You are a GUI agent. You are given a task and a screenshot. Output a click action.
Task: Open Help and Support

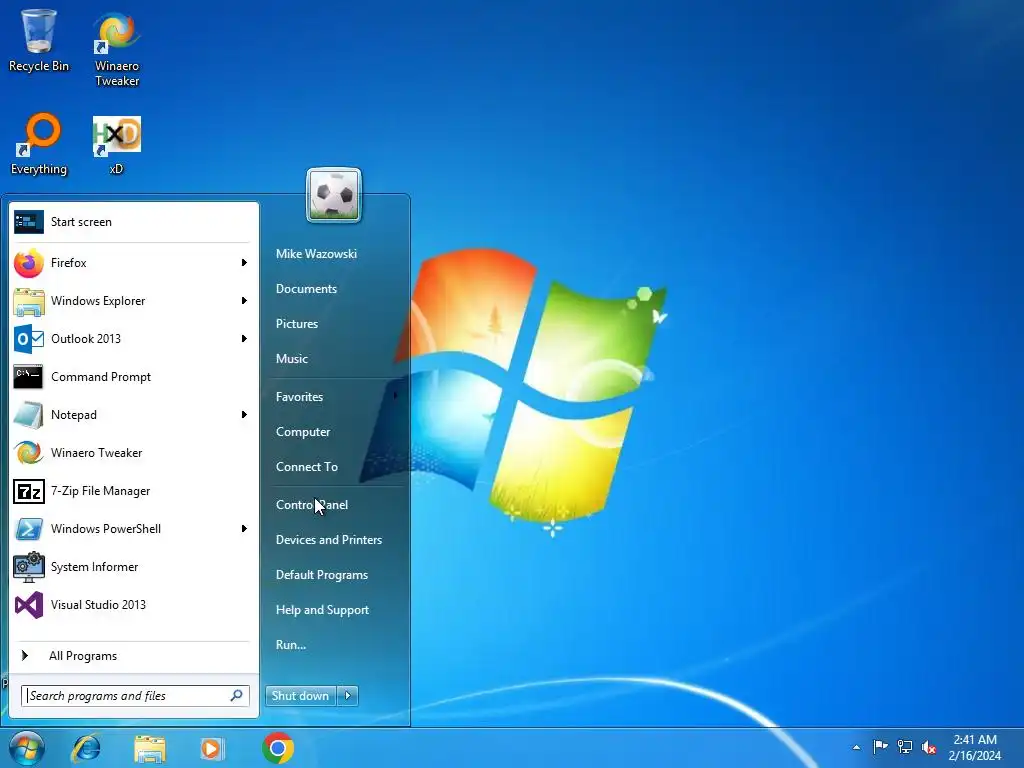click(323, 610)
